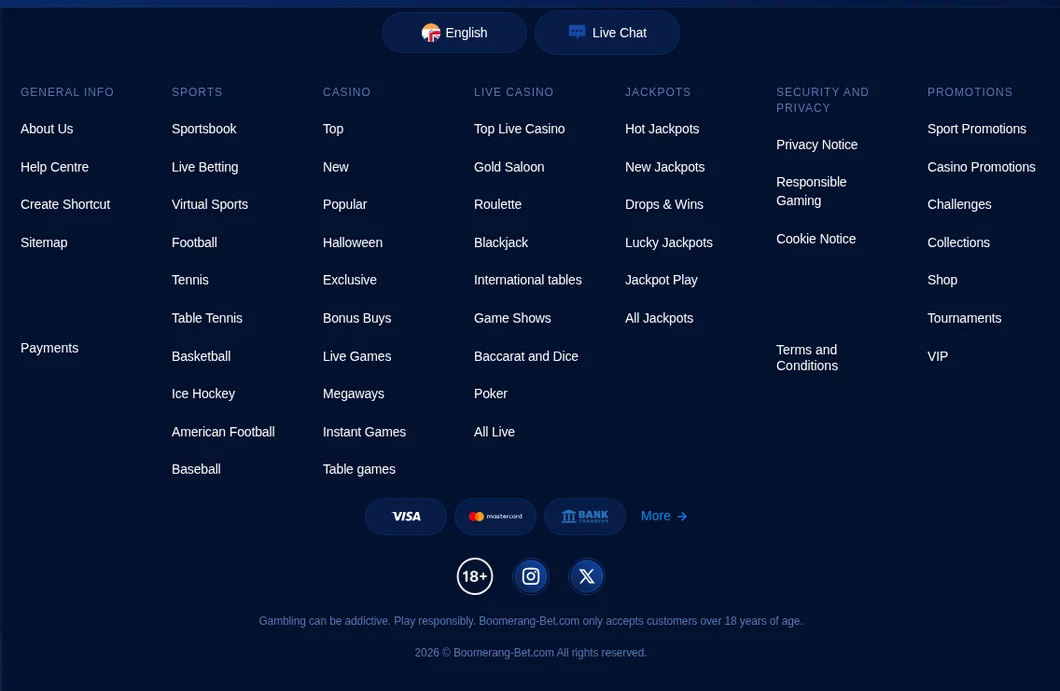This screenshot has height=691, width=1060.
Task: Select the Mastercard payment badge
Action: pos(496,517)
